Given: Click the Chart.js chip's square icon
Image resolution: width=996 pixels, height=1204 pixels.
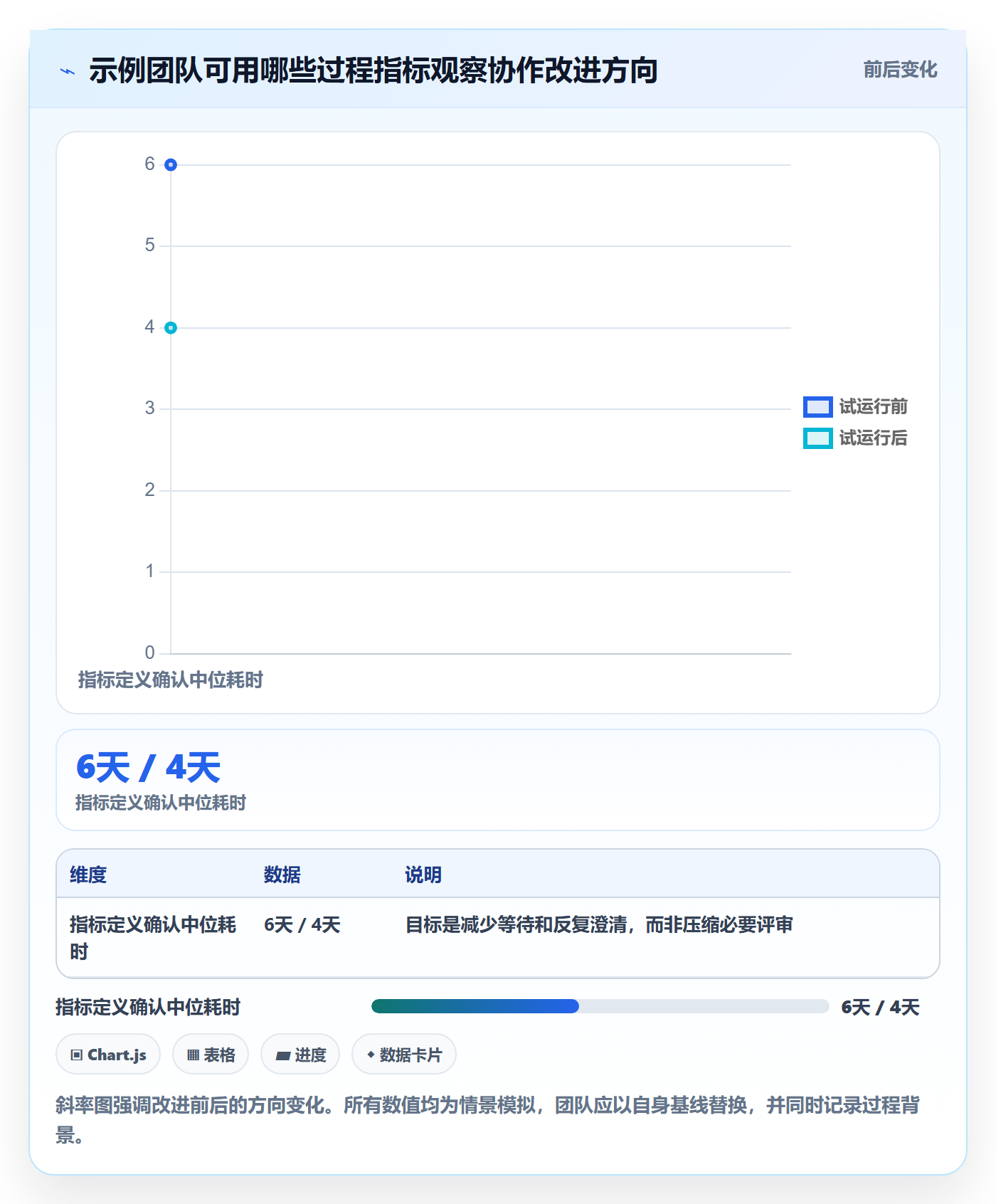Looking at the screenshot, I should tap(77, 1055).
